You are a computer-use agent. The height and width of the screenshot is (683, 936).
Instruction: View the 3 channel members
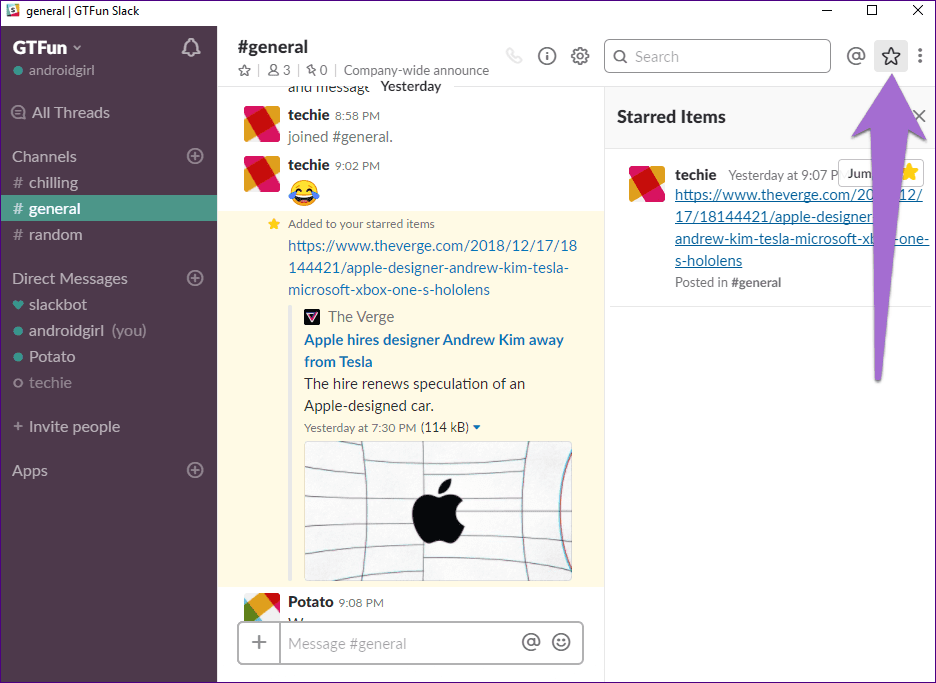coord(279,70)
